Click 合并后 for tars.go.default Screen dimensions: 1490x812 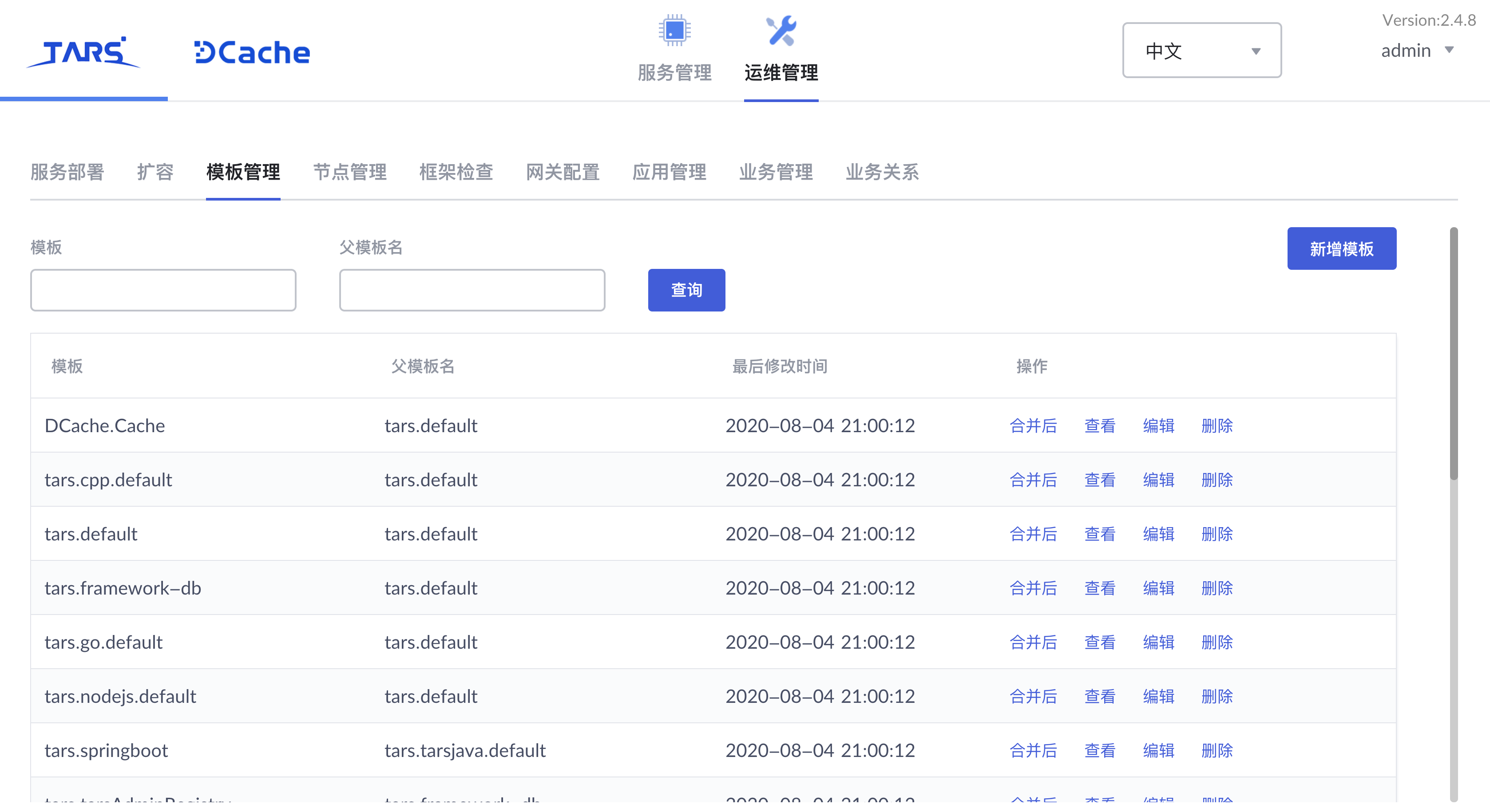[1033, 642]
